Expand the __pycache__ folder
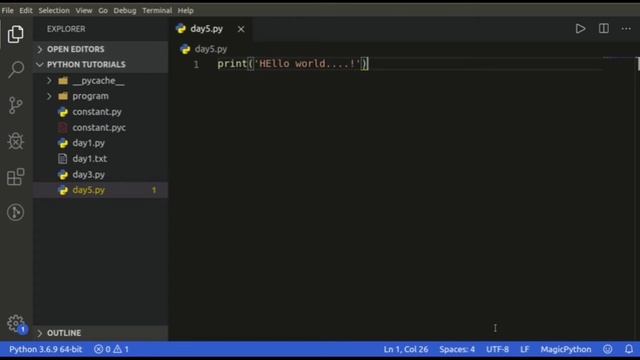The height and width of the screenshot is (360, 640). (x=100, y=80)
